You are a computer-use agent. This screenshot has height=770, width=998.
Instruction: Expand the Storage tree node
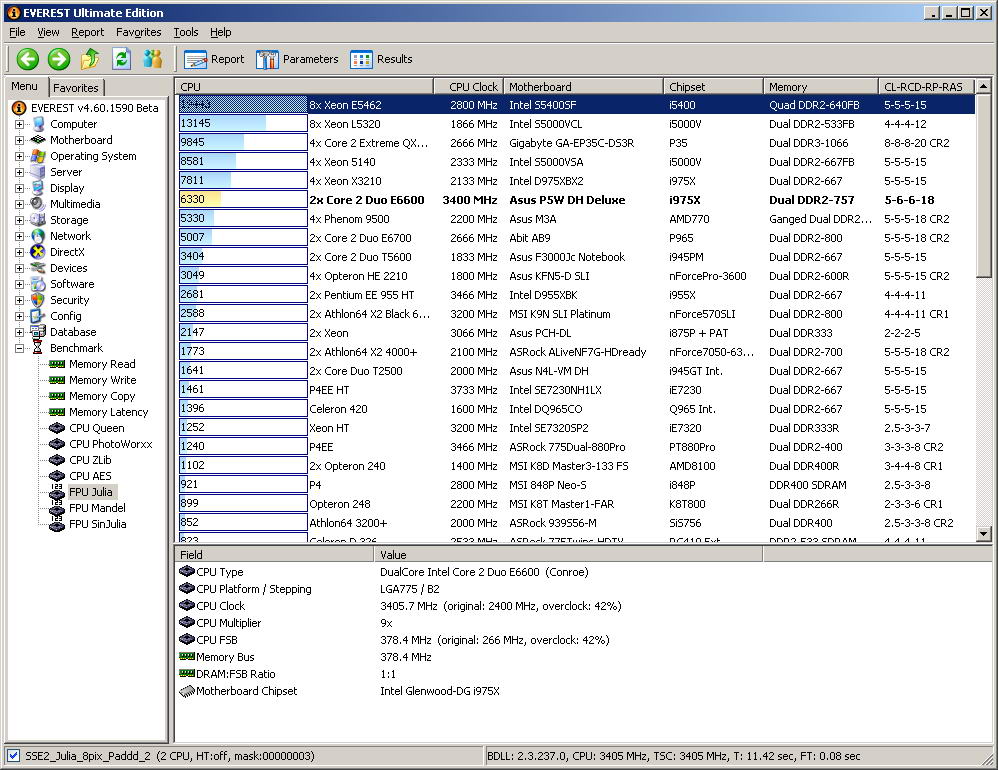(x=19, y=220)
